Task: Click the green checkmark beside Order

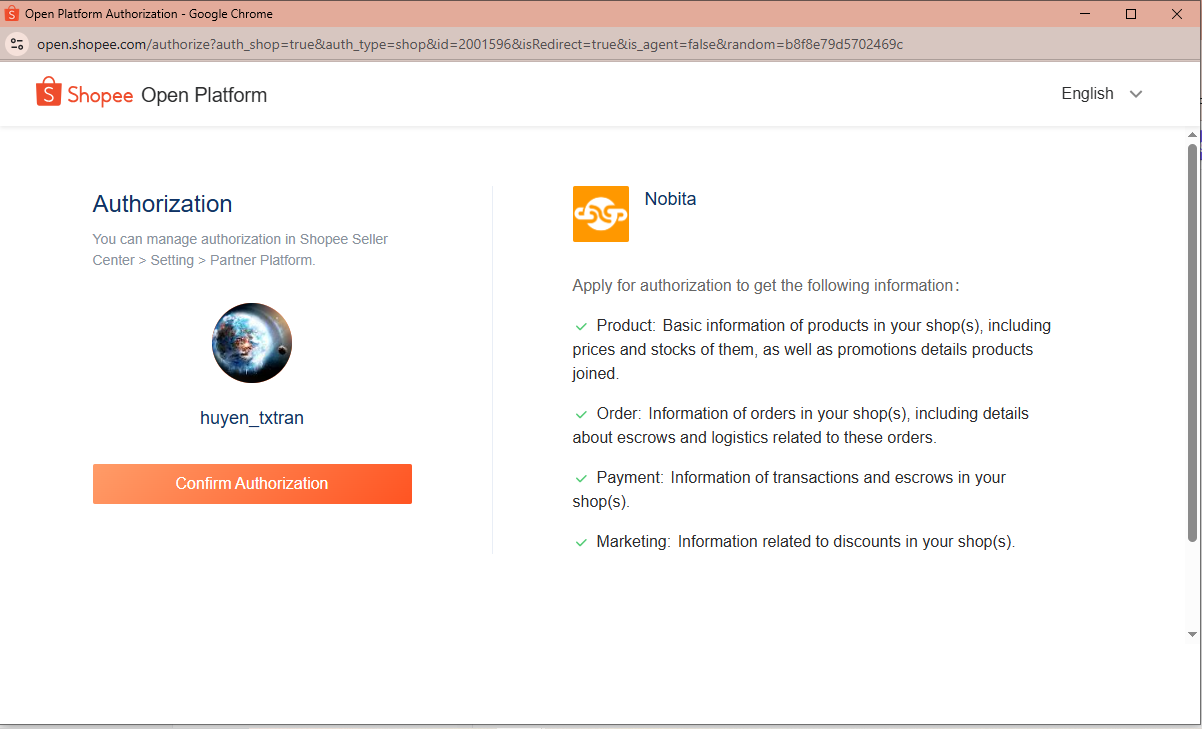Action: [581, 414]
